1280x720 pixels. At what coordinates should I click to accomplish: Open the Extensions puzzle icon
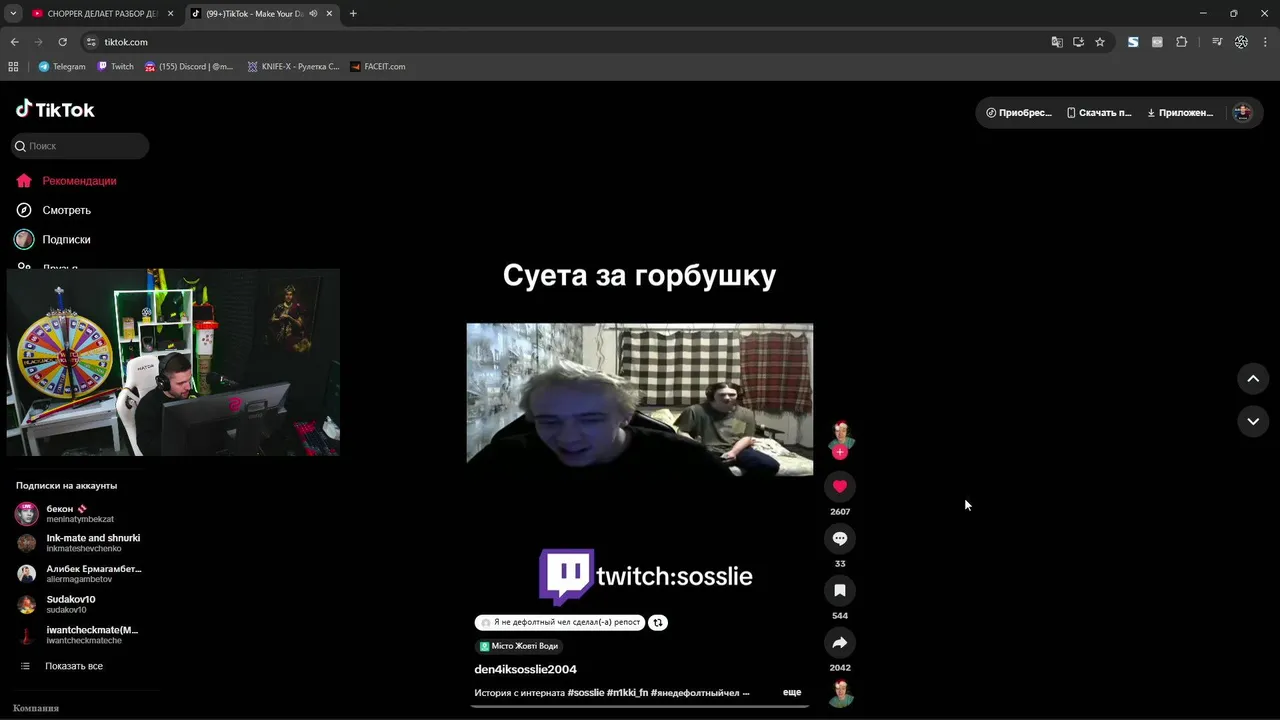pos(1181,42)
